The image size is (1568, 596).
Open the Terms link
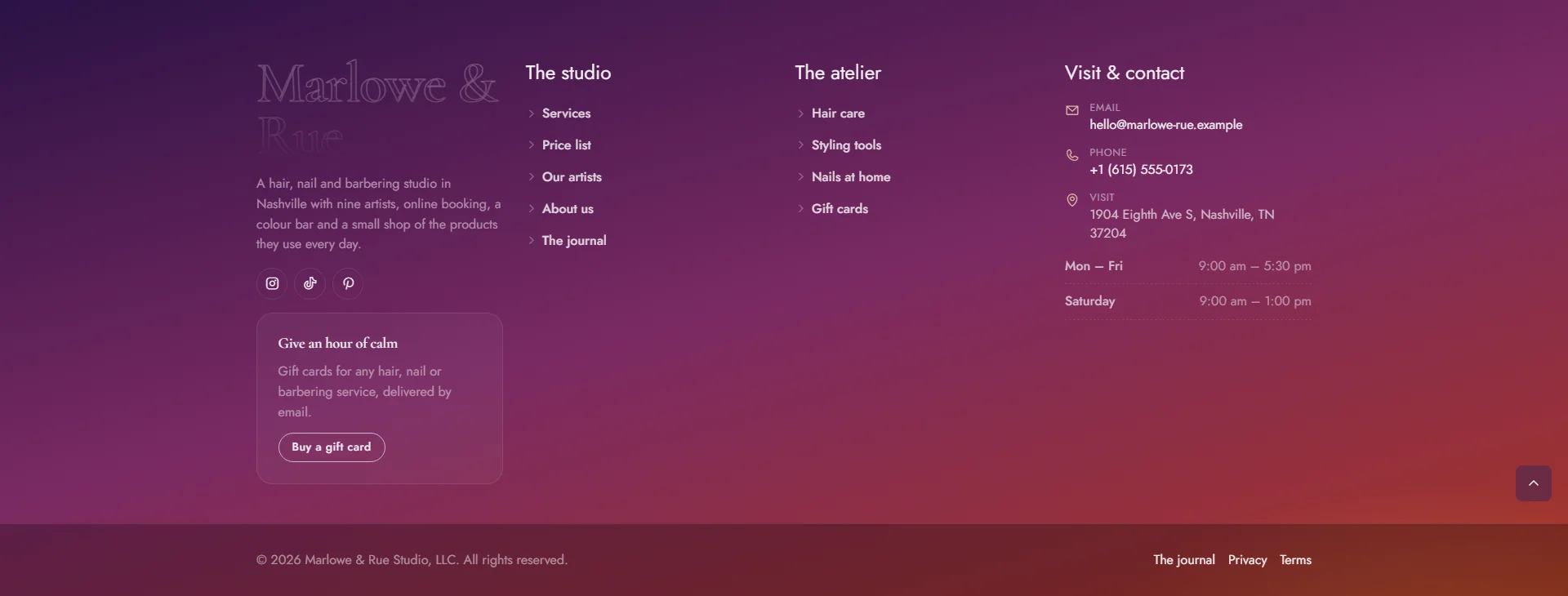click(1295, 560)
